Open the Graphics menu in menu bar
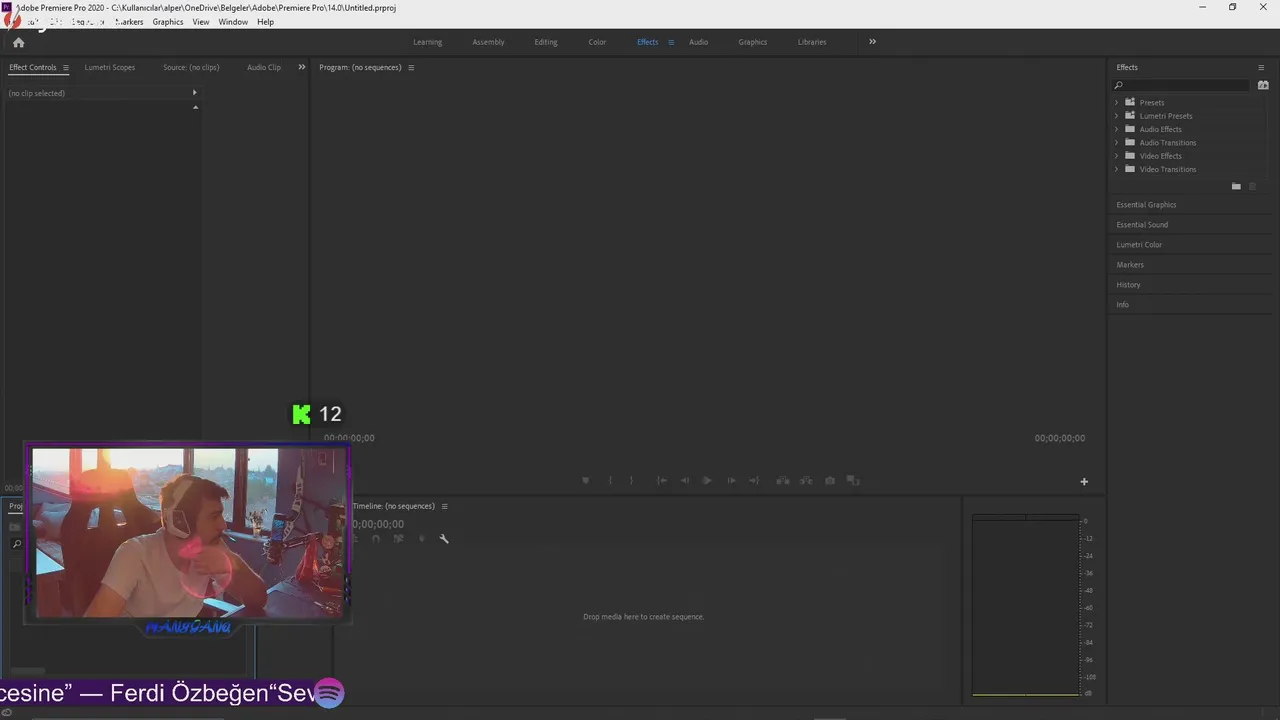 coord(167,22)
